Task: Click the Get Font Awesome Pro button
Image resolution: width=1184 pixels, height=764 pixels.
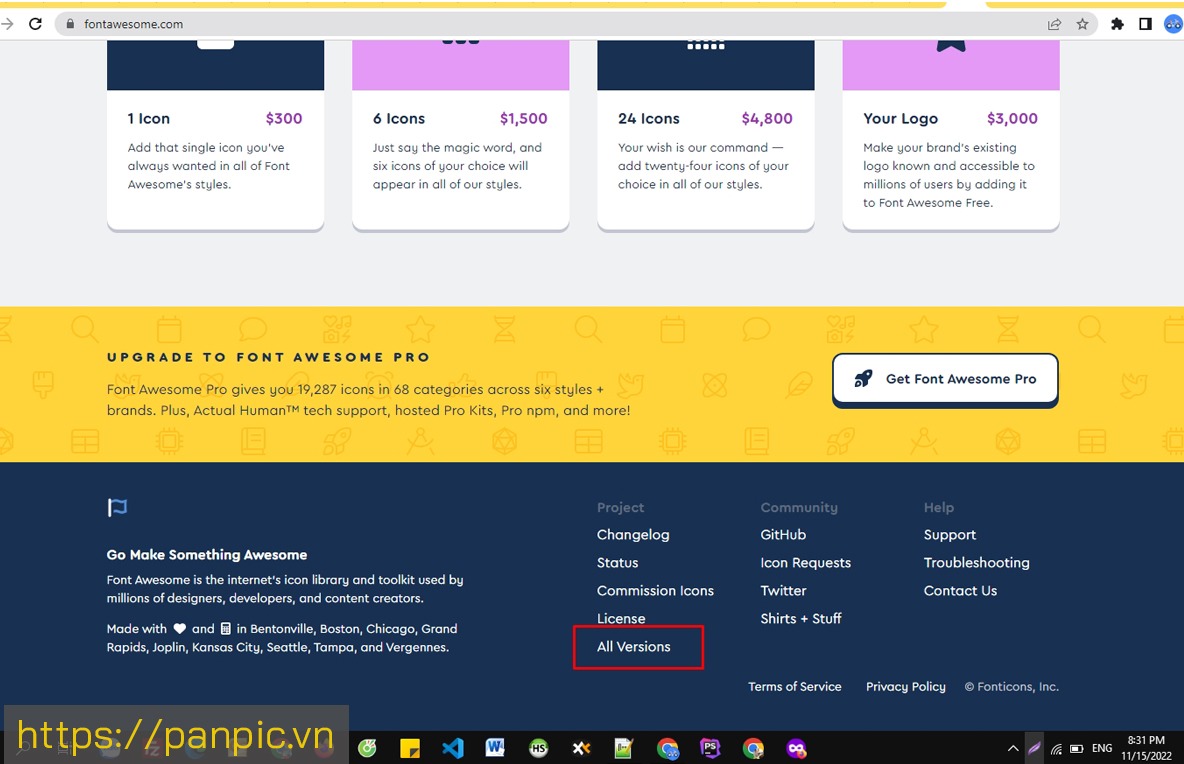Action: [x=945, y=380]
